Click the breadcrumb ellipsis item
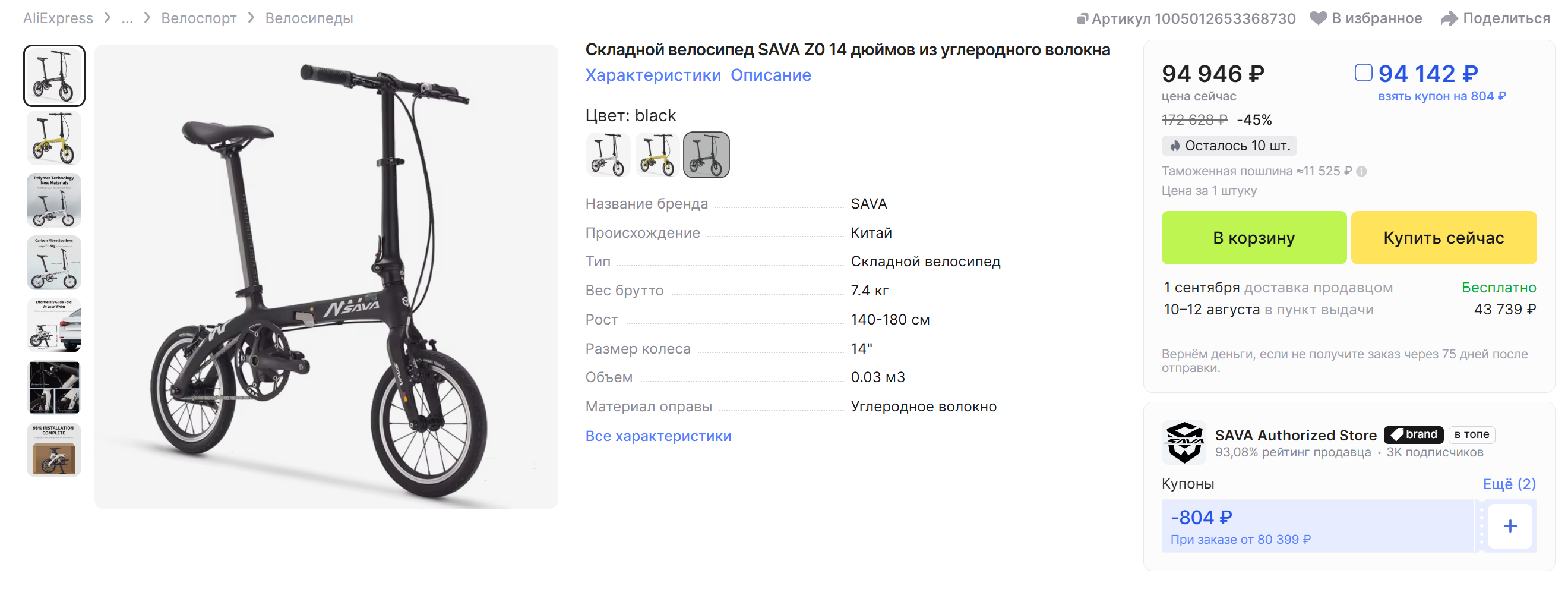 pos(127,18)
